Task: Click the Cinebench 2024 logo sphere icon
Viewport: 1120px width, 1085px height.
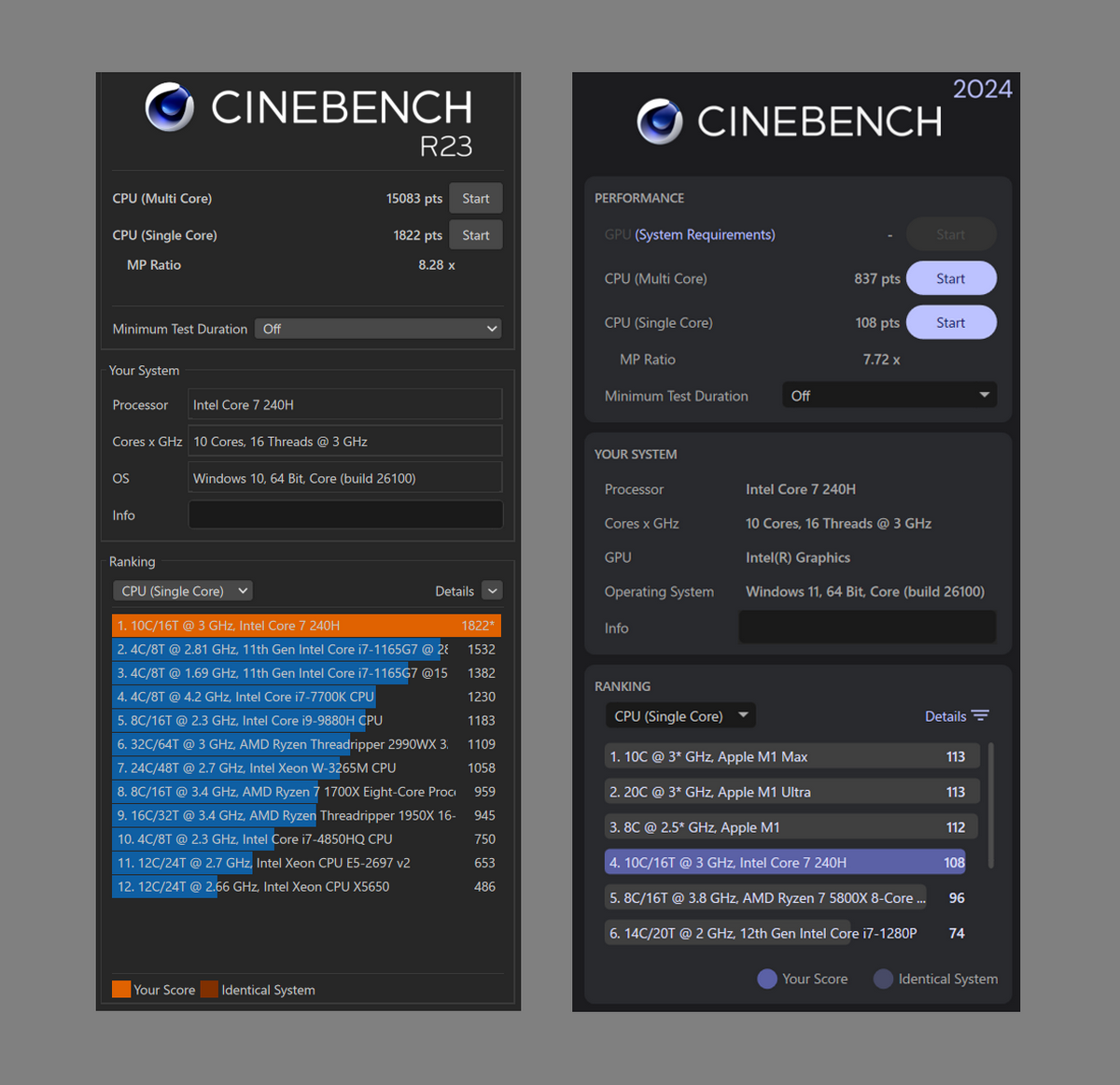Action: (660, 121)
